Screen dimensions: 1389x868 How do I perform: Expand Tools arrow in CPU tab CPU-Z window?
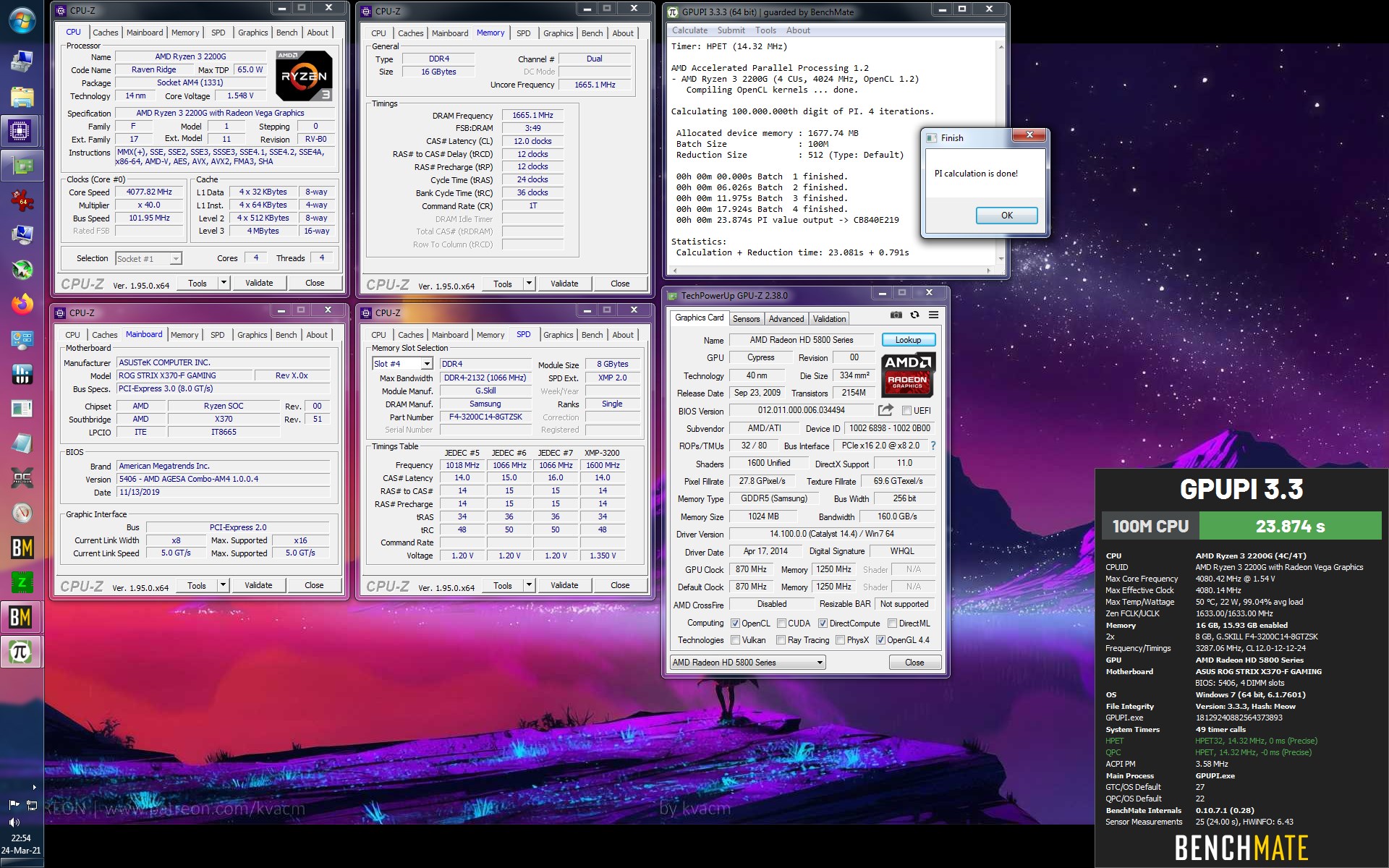click(224, 283)
